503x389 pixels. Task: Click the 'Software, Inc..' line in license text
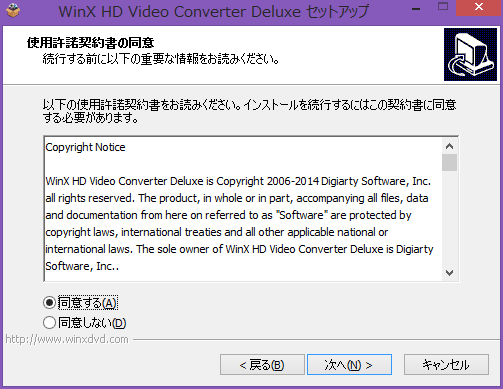pyautogui.click(x=82, y=266)
